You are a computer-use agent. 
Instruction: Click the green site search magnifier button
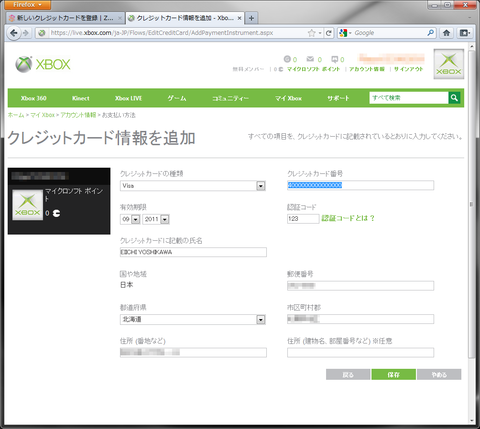(x=454, y=98)
